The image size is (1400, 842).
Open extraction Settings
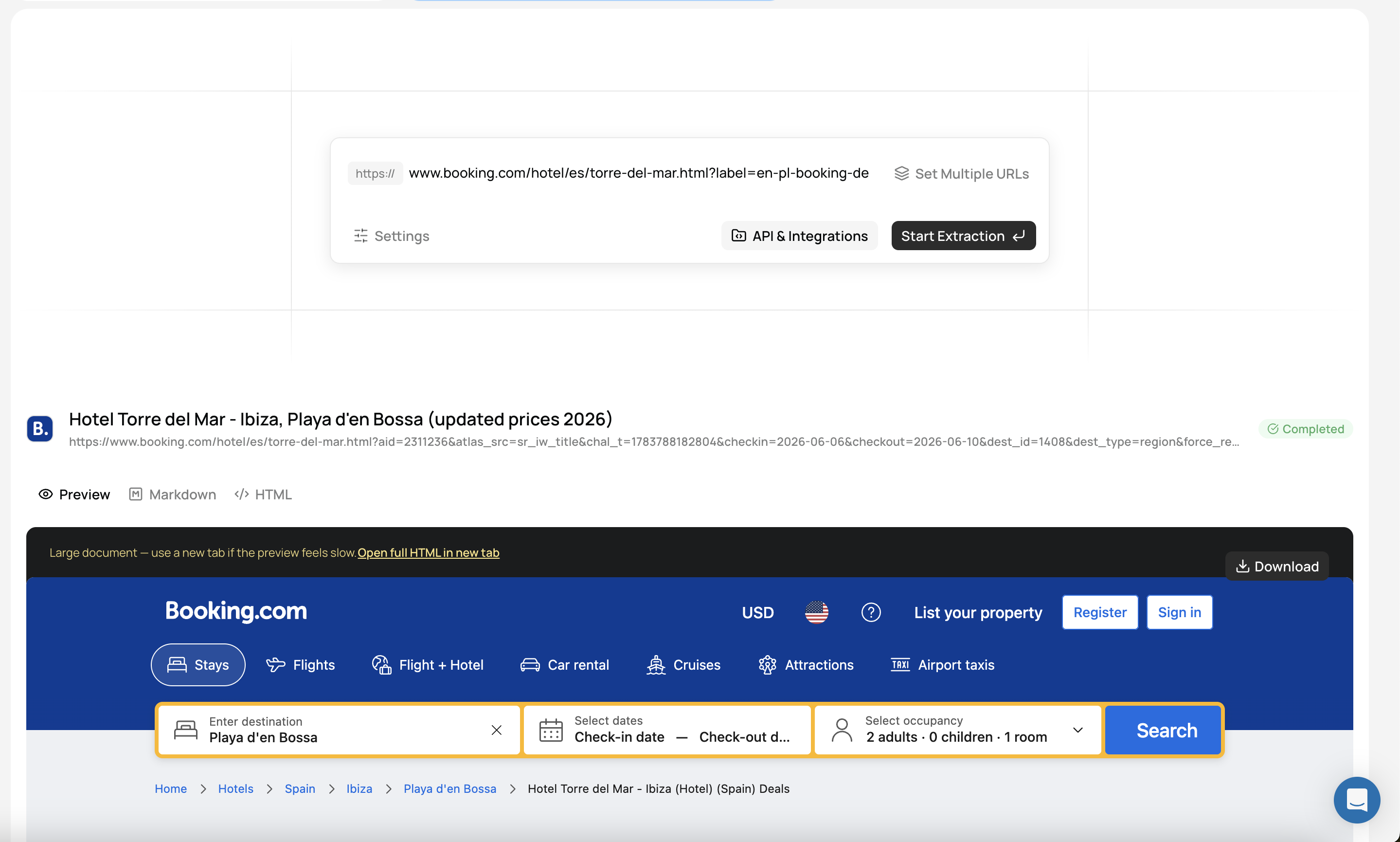(x=391, y=236)
